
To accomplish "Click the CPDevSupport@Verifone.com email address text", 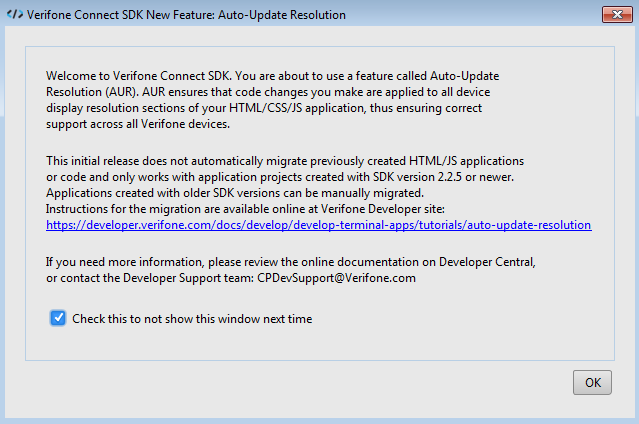I will (x=336, y=278).
